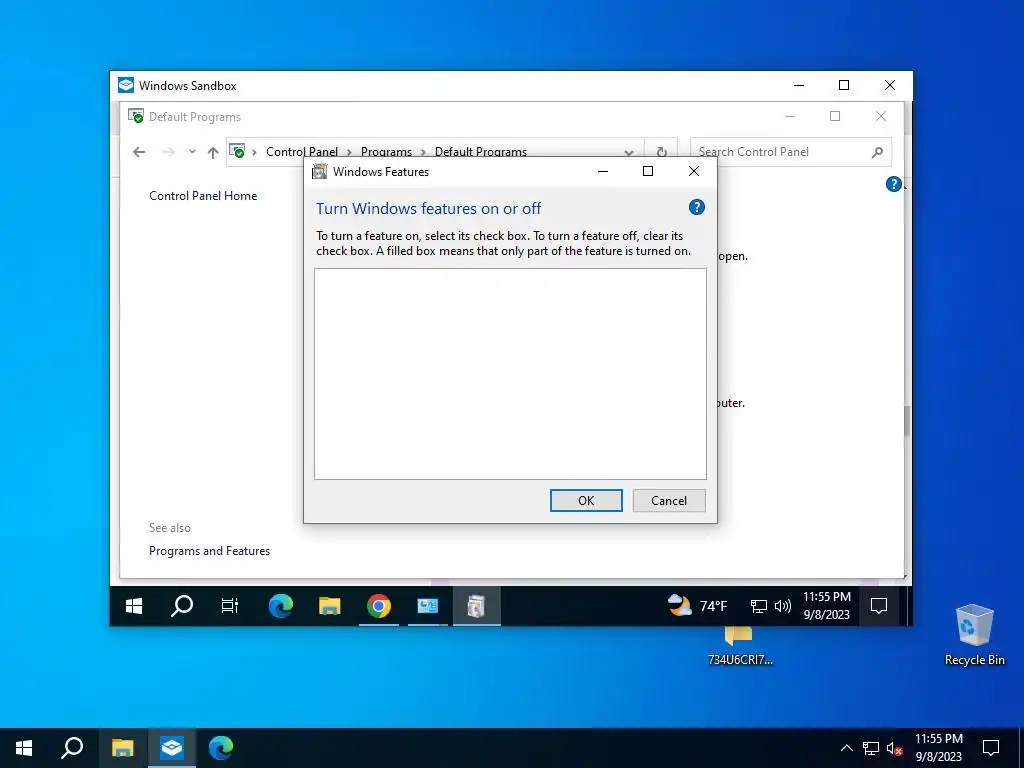Open network icon in sandbox tray
Viewport: 1024px width, 768px height.
pyautogui.click(x=758, y=606)
